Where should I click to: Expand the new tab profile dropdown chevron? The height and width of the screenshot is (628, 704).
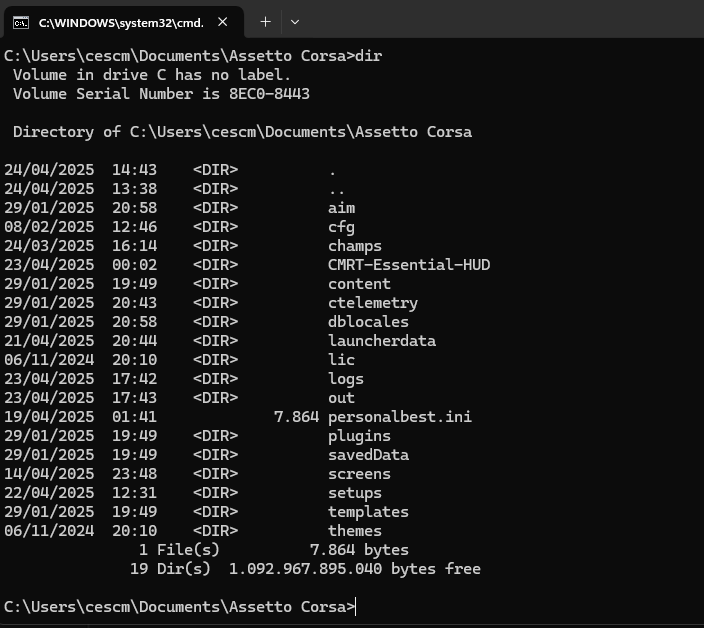[294, 22]
